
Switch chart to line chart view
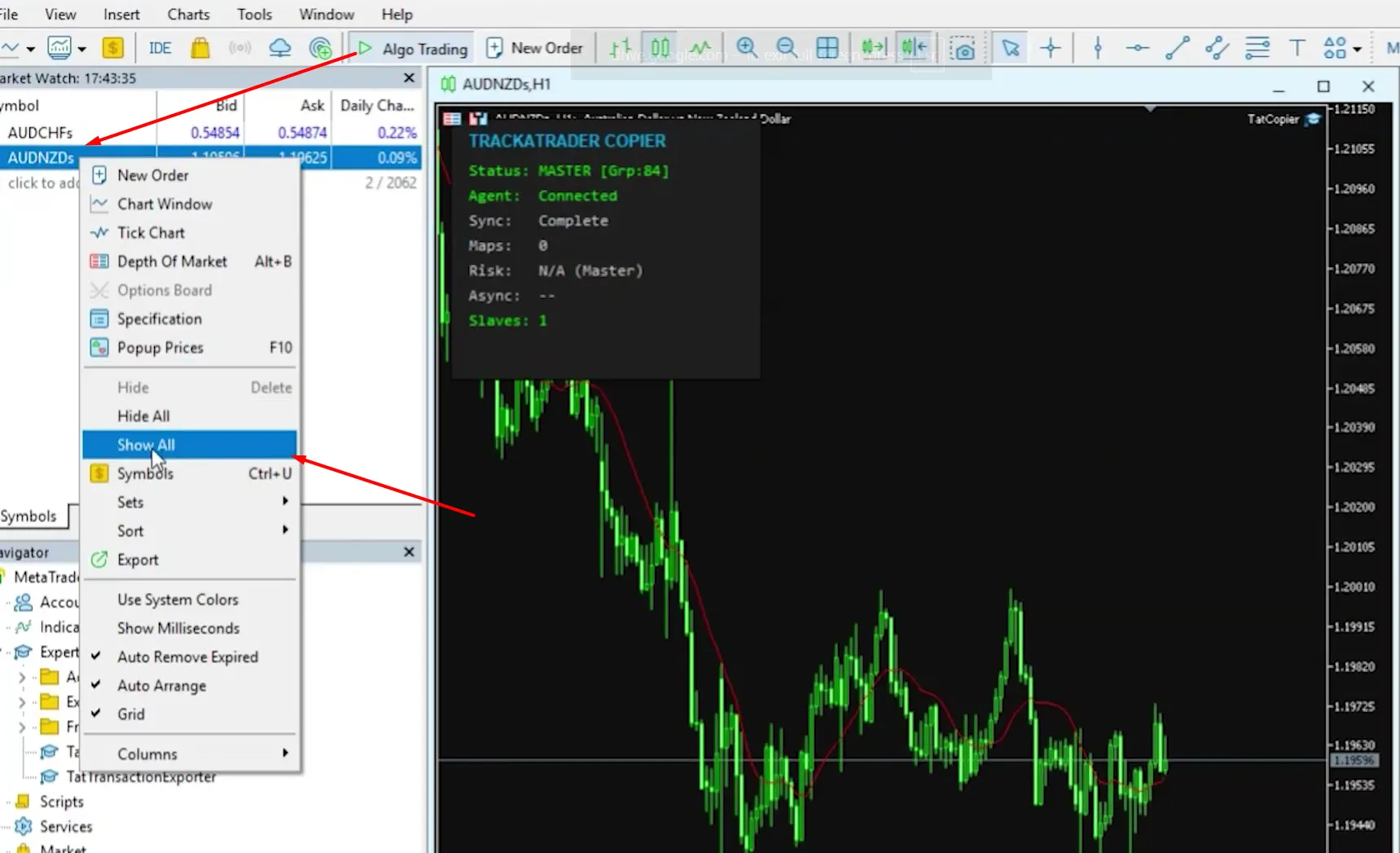pos(700,48)
